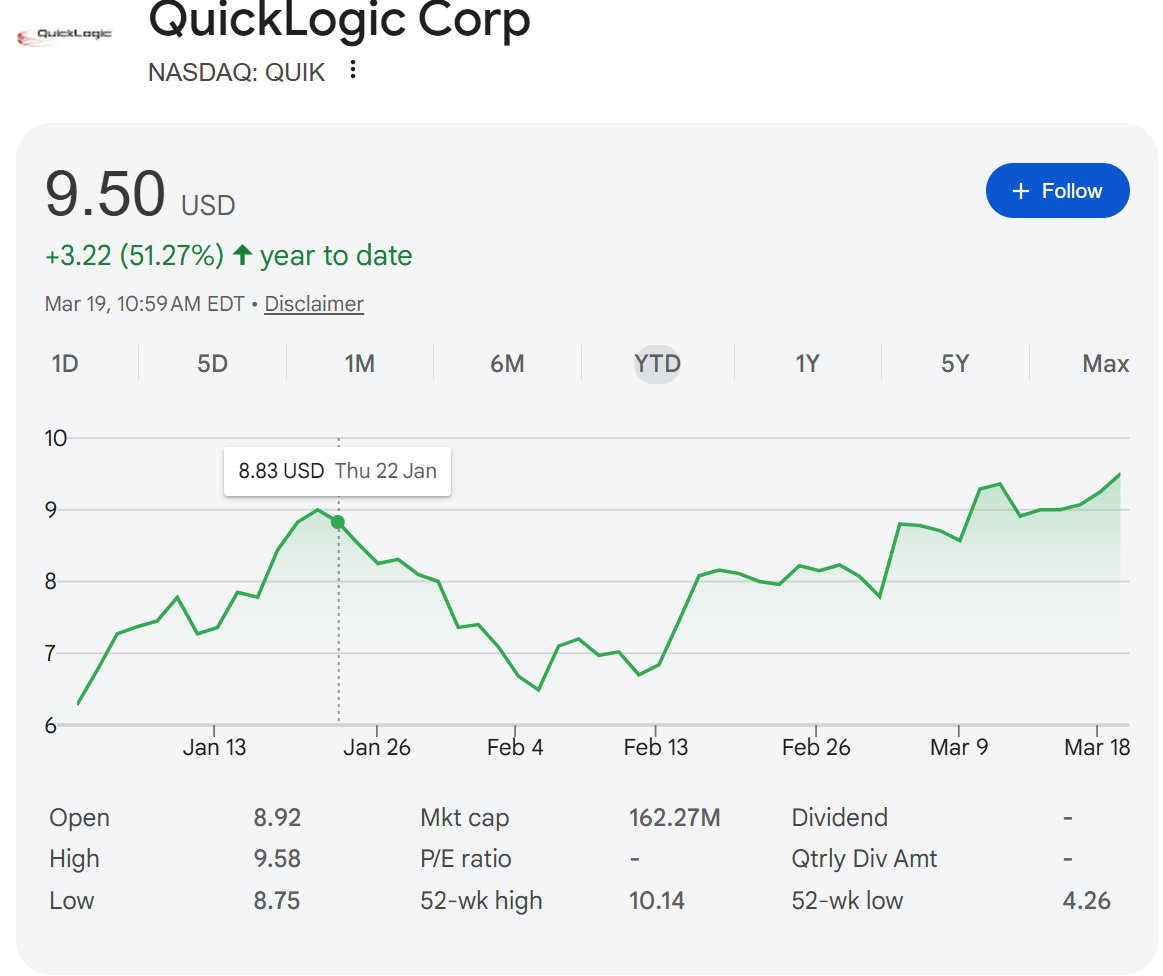The image size is (1163, 976).
Task: Click the Mar 19, 10:59 AM EDT timestamp
Action: click(145, 304)
